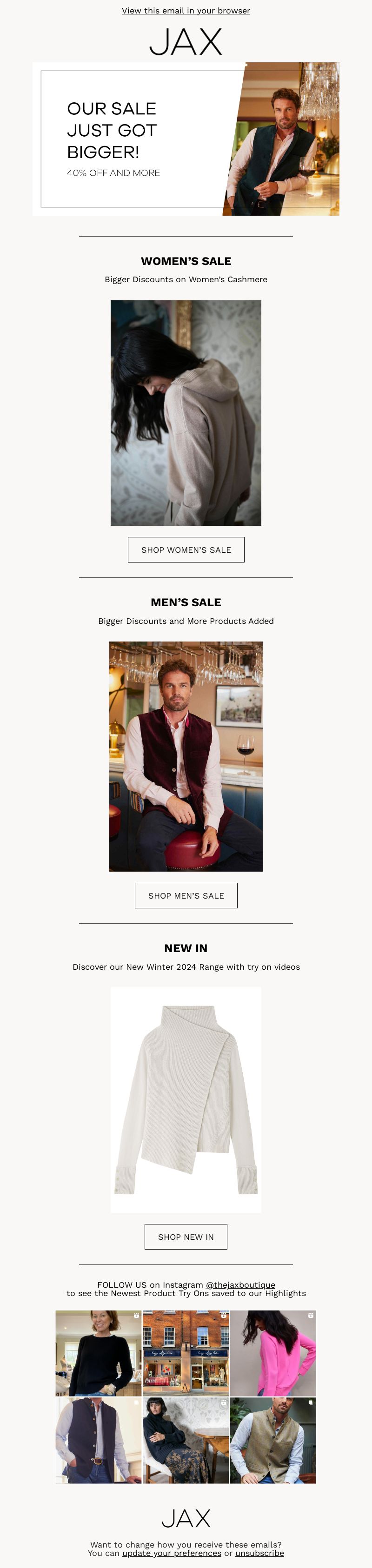Click the Shop Women's Sale button
Viewport: 372px width, 1568px height.
tap(186, 549)
